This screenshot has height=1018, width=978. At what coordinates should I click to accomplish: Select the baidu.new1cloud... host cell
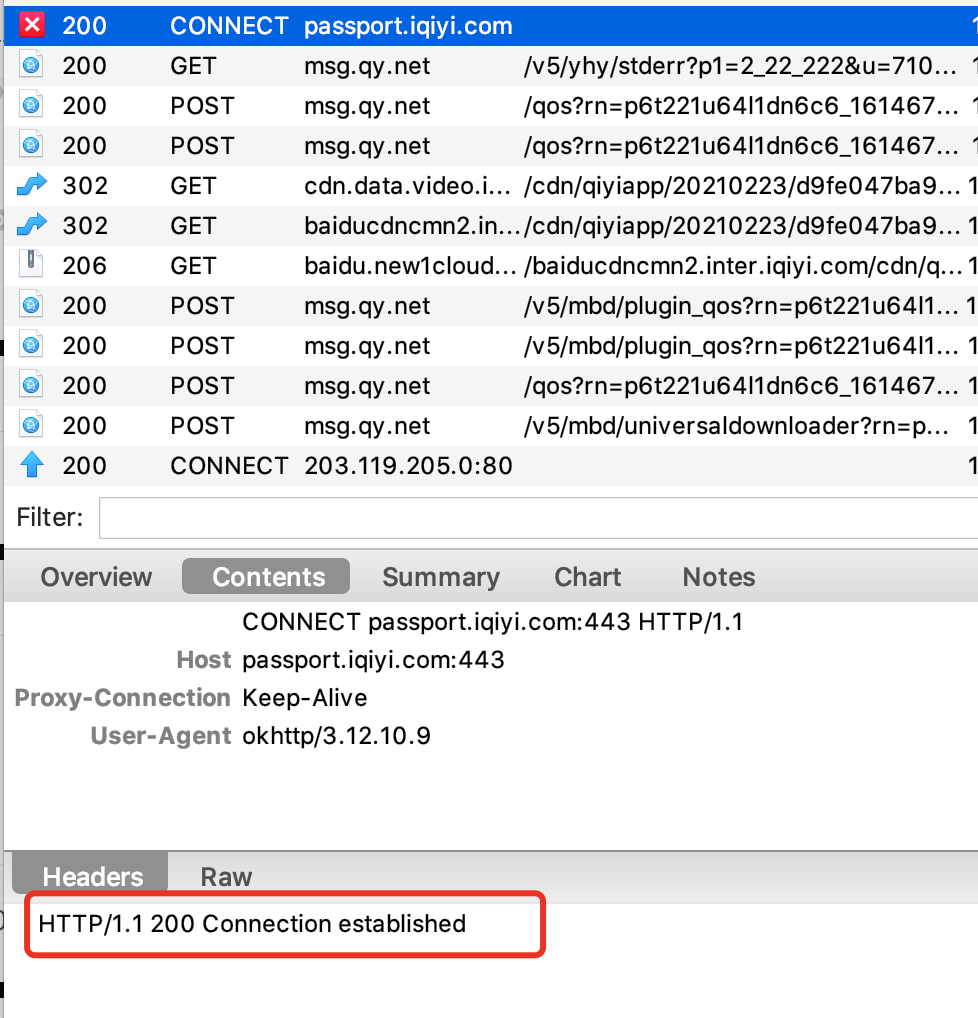(410, 266)
